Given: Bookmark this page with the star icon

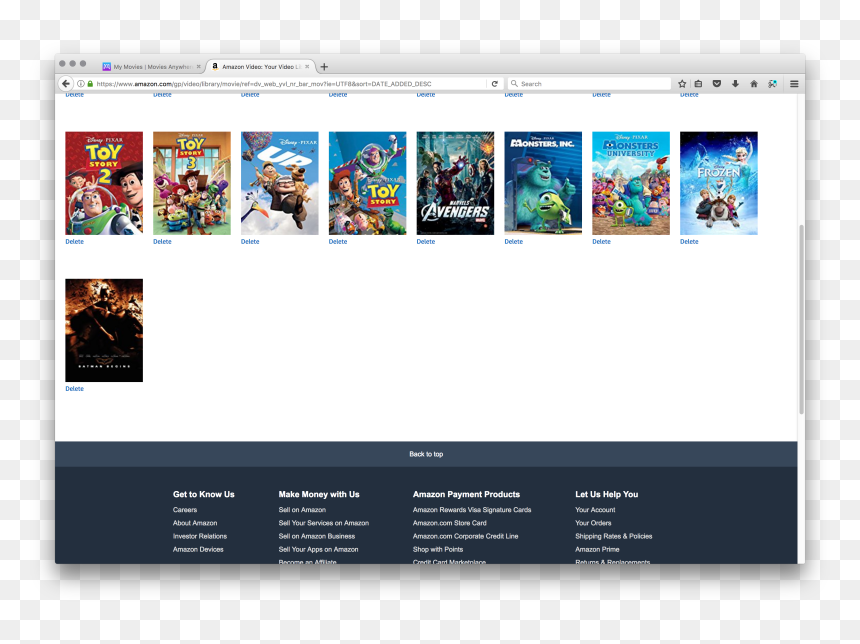Looking at the screenshot, I should coord(682,83).
